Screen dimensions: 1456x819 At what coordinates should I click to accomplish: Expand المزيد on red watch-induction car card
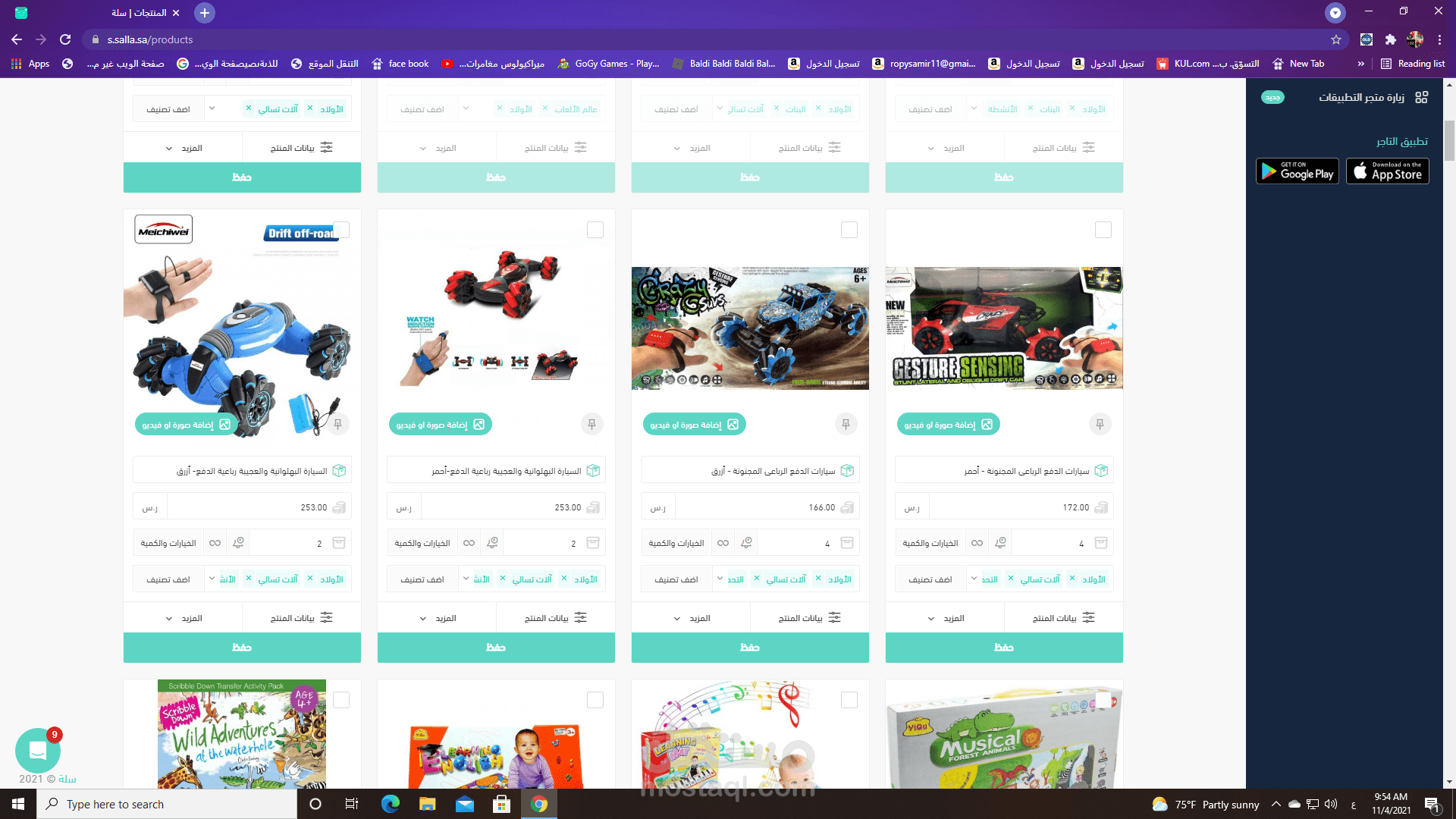437,618
